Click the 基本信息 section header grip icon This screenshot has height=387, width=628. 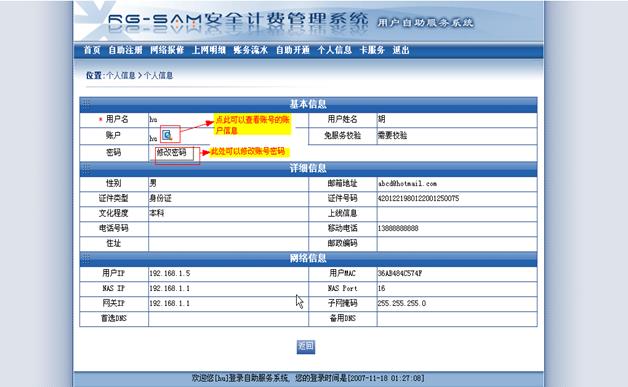click(86, 104)
